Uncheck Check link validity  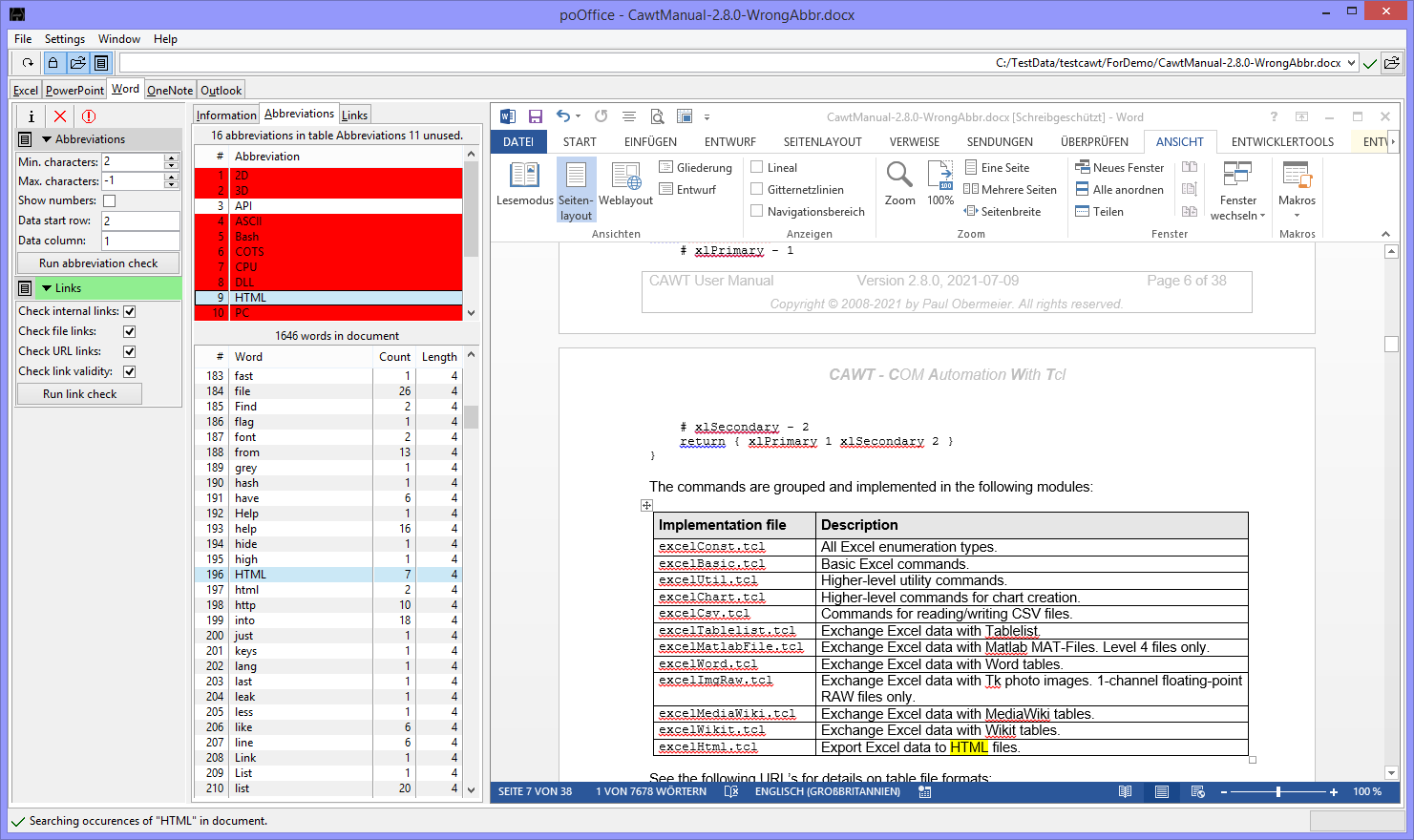coord(129,371)
